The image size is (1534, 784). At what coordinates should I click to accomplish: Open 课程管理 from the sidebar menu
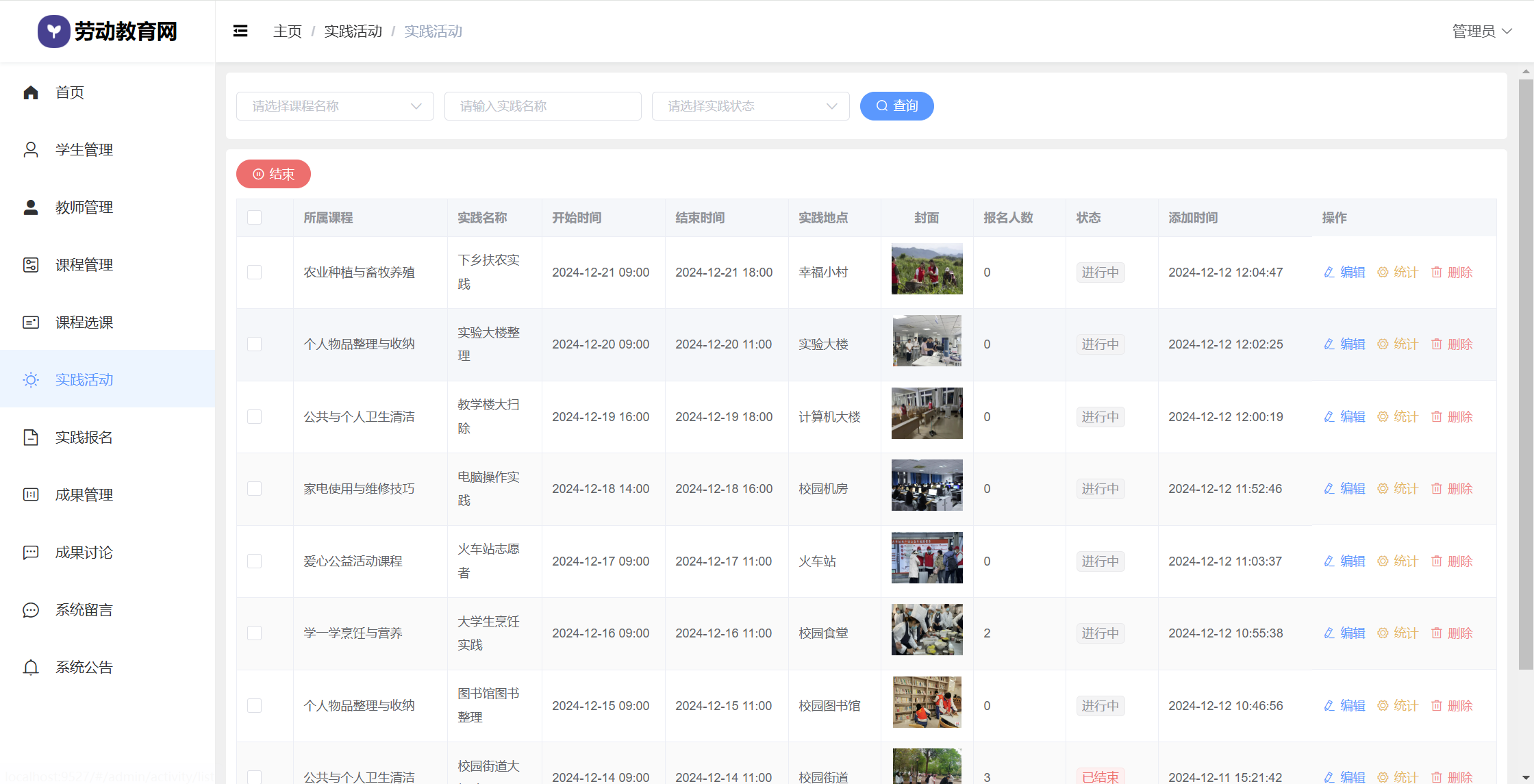pyautogui.click(x=84, y=265)
